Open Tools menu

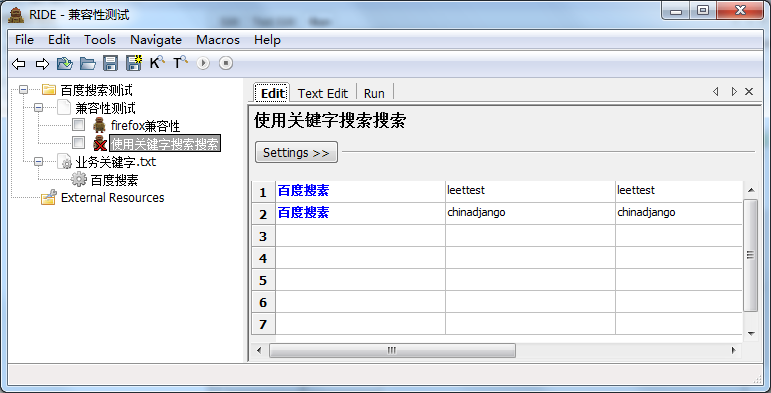(100, 40)
